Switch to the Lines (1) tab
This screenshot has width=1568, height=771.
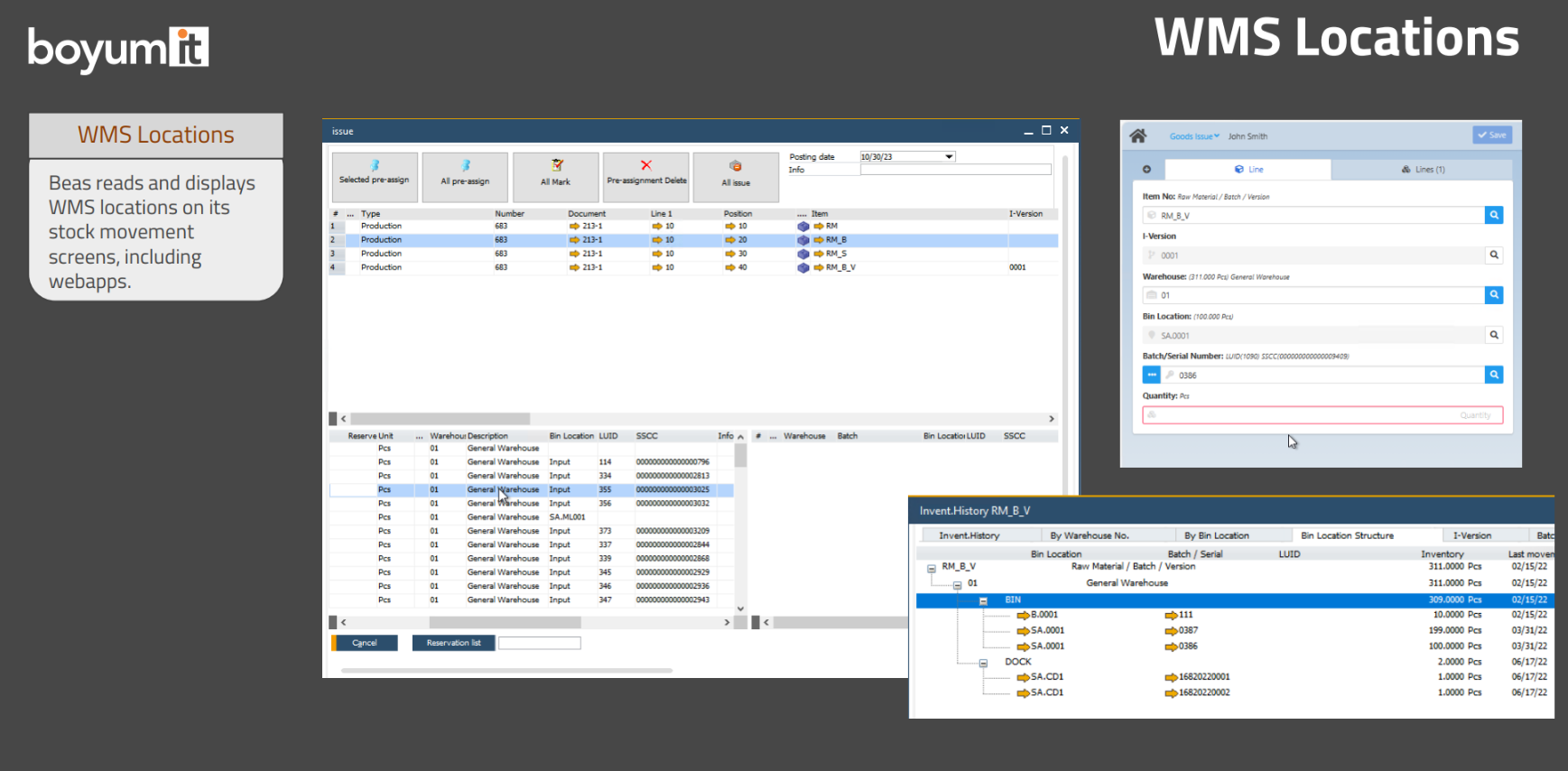pyautogui.click(x=1422, y=169)
